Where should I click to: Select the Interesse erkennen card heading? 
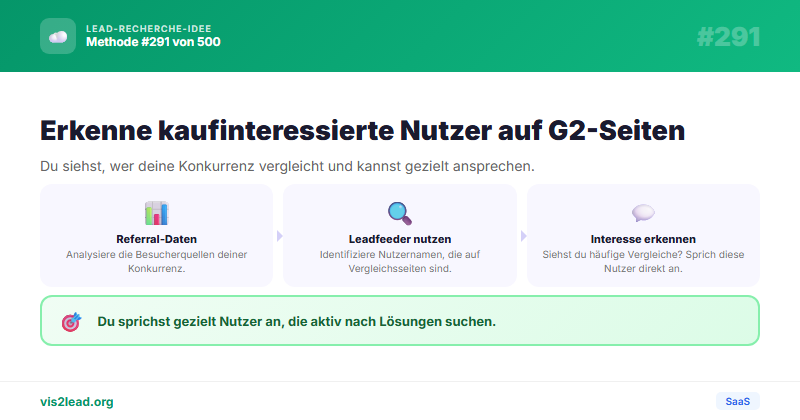pyautogui.click(x=643, y=239)
